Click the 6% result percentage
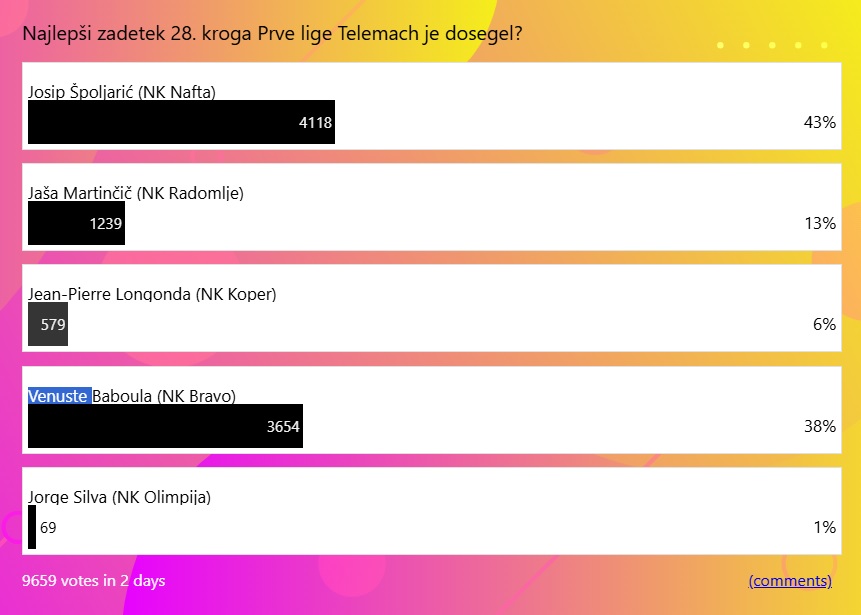 click(x=824, y=325)
